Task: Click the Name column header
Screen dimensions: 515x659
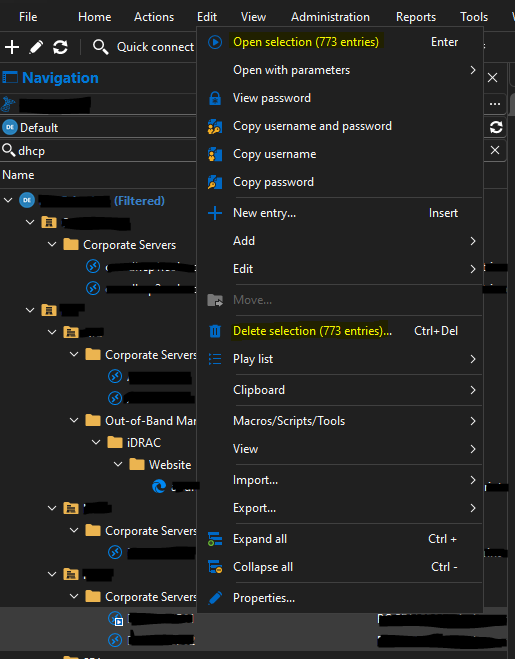Action: [18, 175]
